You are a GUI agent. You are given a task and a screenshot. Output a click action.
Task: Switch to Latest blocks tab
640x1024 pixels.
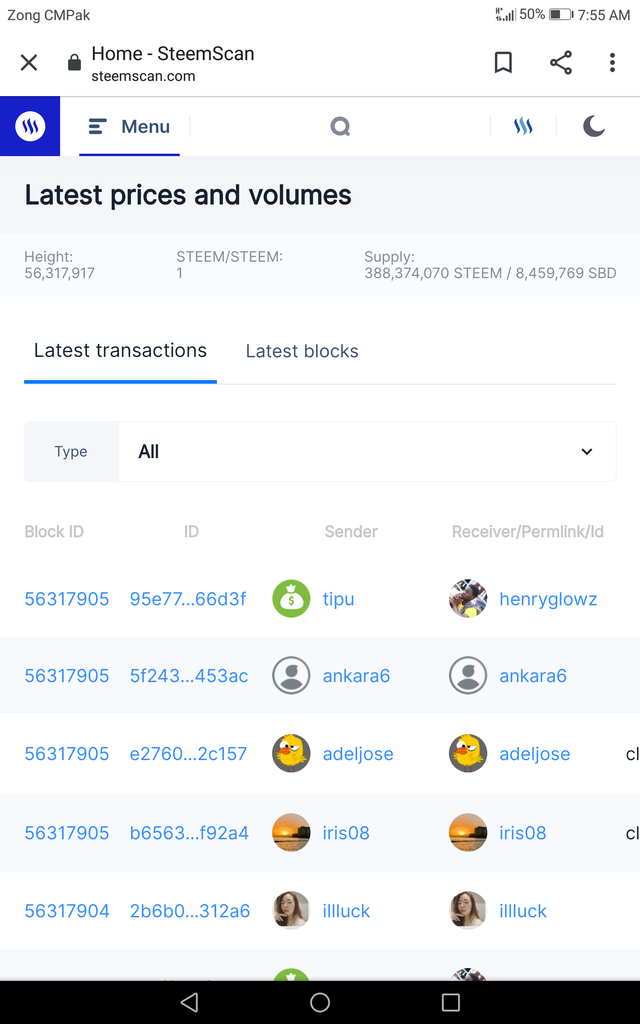(x=302, y=351)
